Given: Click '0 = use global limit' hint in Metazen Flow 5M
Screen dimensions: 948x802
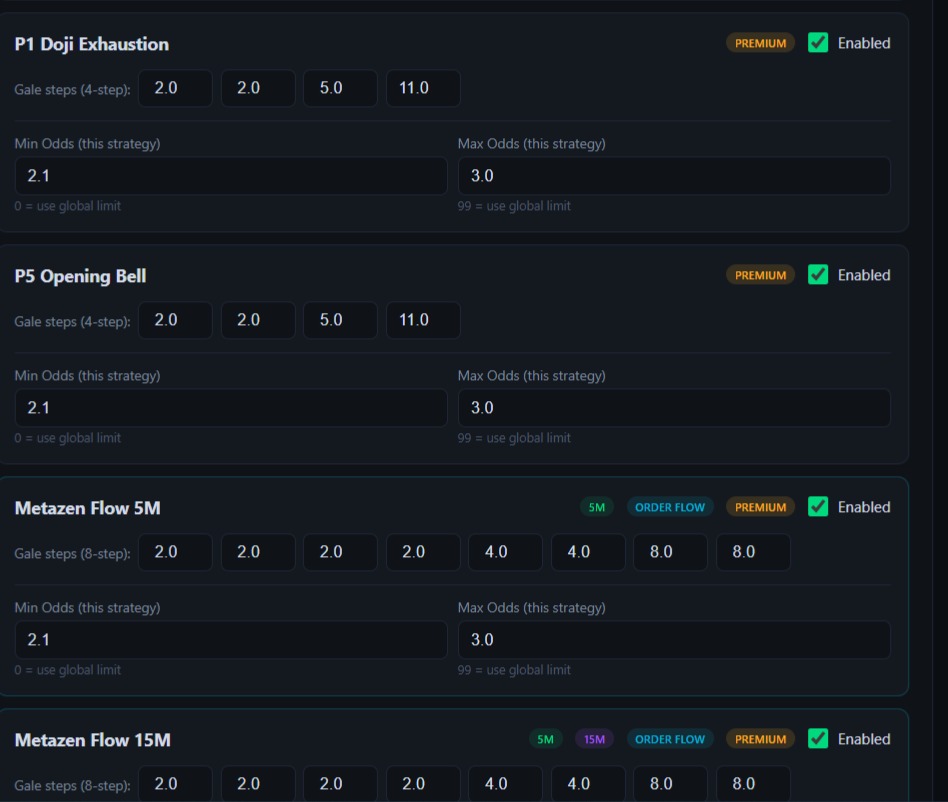Looking at the screenshot, I should (x=68, y=670).
